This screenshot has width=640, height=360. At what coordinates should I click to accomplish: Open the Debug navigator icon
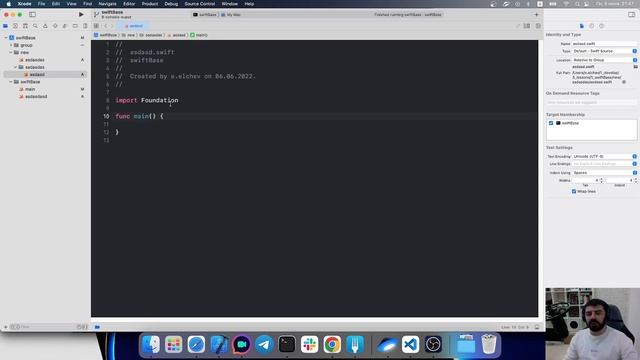click(x=65, y=26)
